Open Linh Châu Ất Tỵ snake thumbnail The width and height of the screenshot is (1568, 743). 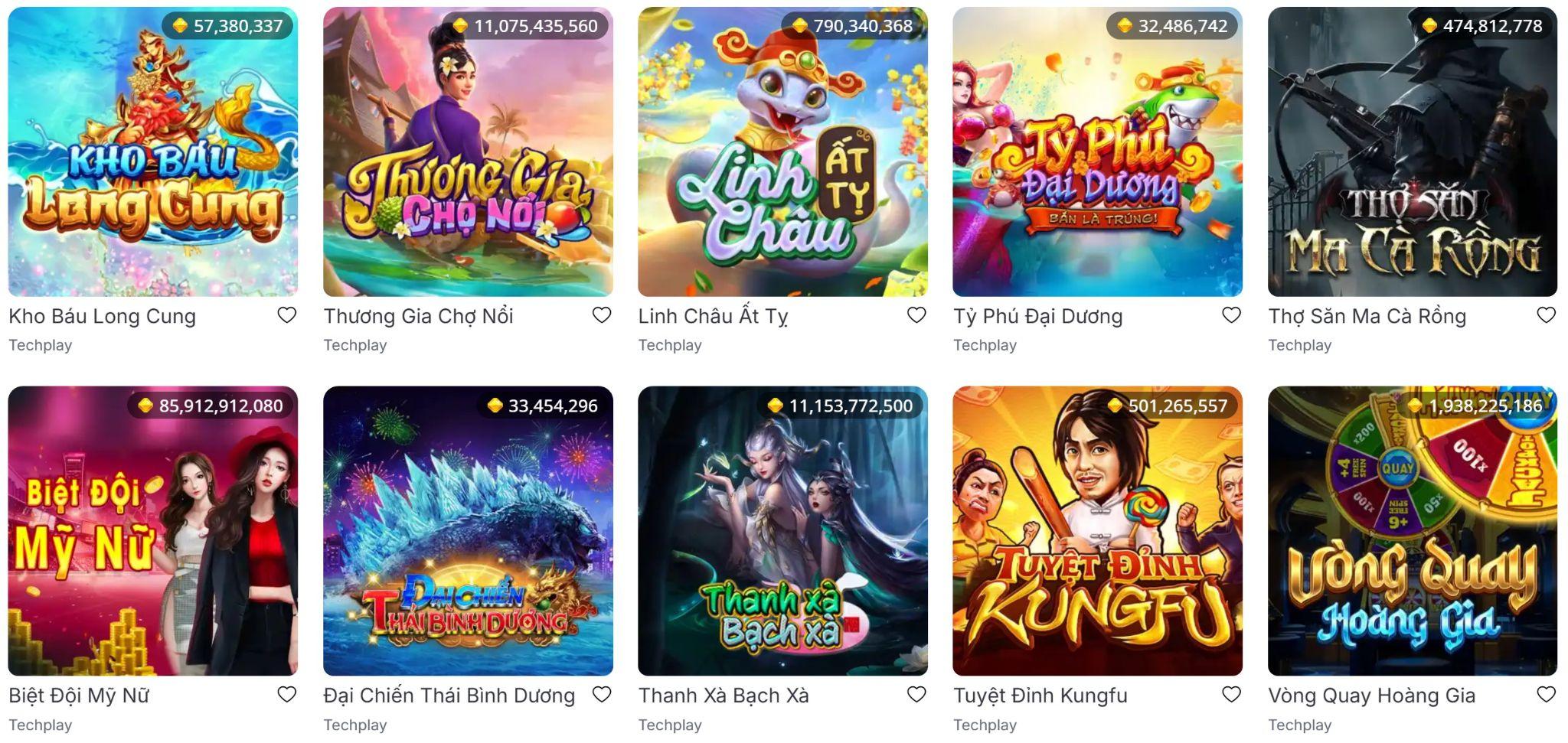click(782, 152)
